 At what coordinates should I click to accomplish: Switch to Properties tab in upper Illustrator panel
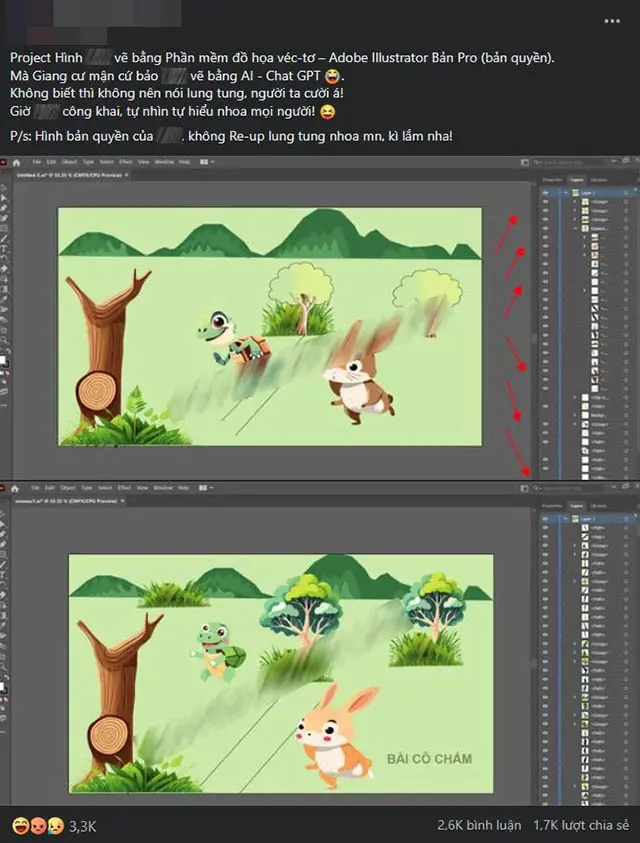click(553, 180)
